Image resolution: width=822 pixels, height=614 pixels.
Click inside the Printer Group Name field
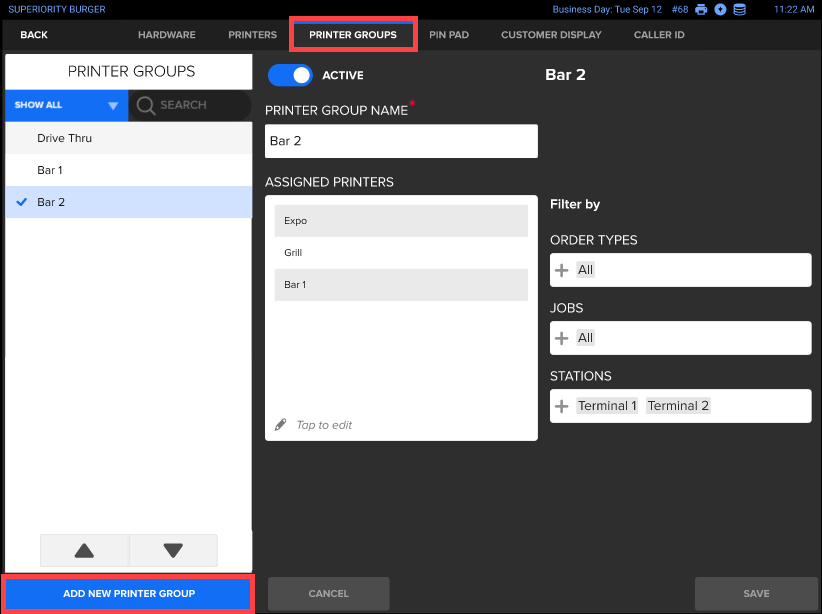400,140
